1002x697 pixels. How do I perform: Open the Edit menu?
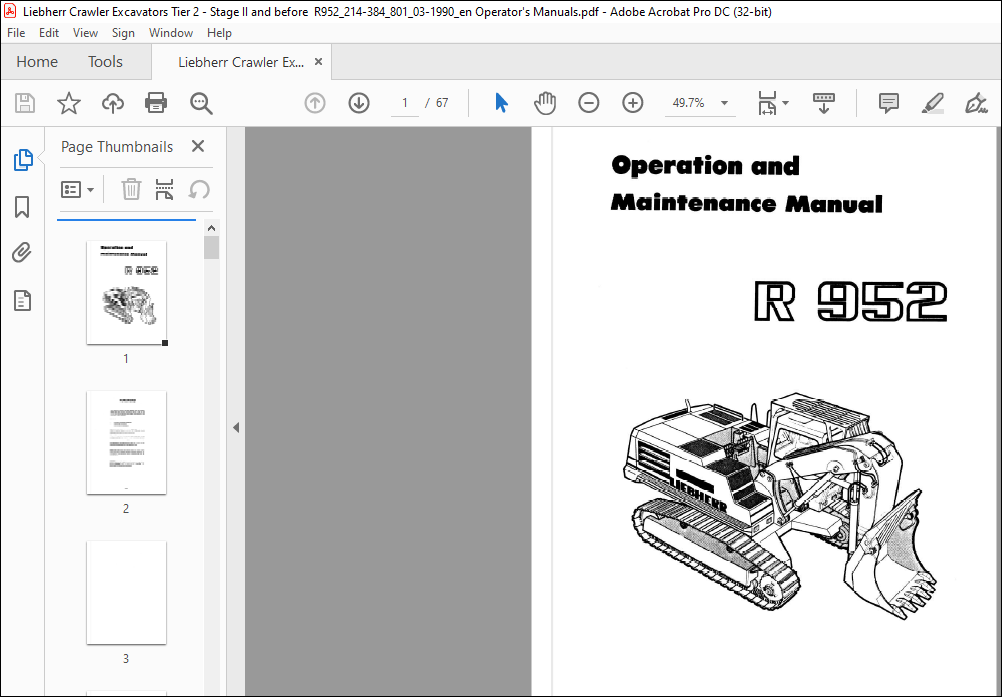[x=49, y=33]
